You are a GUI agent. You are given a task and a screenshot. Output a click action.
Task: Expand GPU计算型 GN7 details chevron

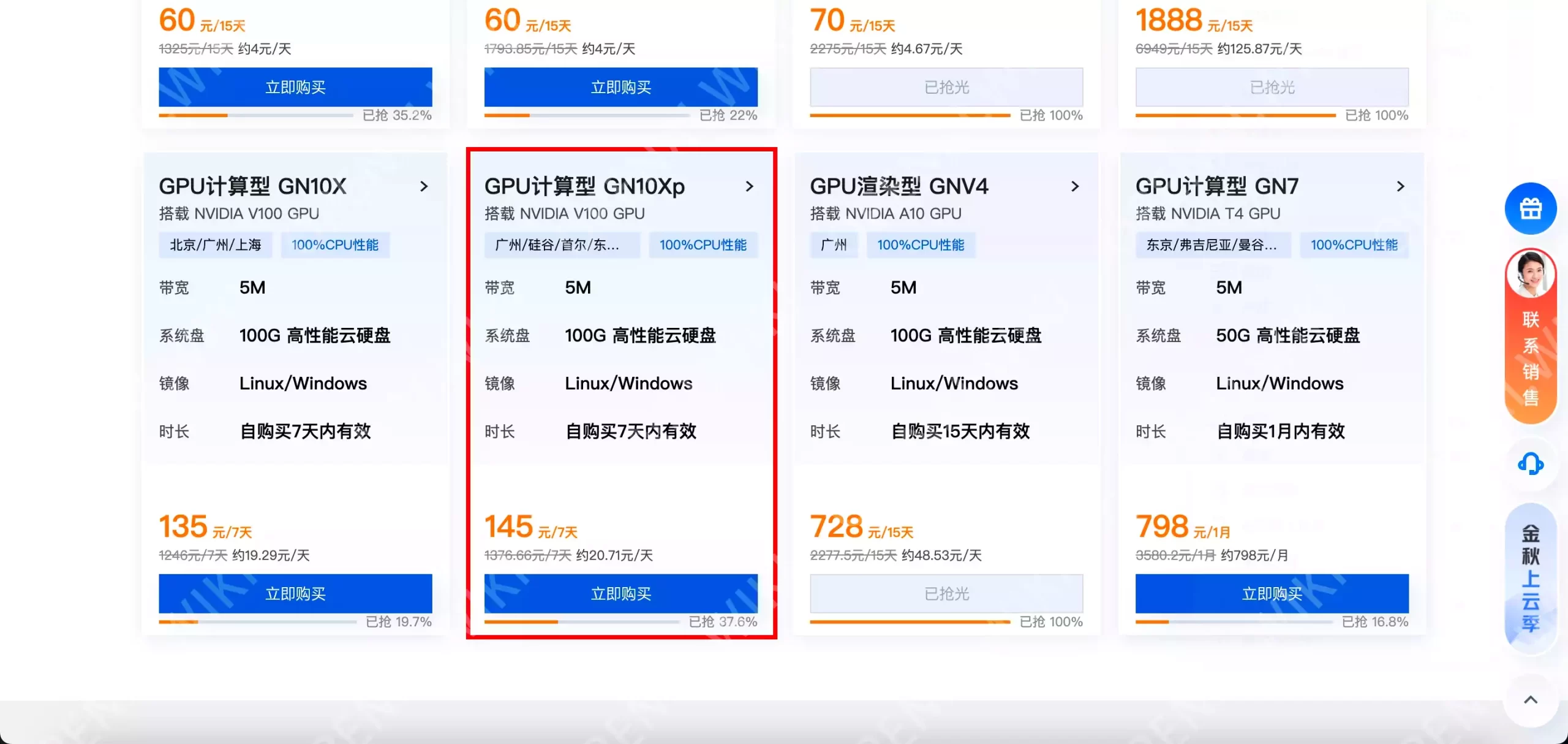pos(1400,186)
